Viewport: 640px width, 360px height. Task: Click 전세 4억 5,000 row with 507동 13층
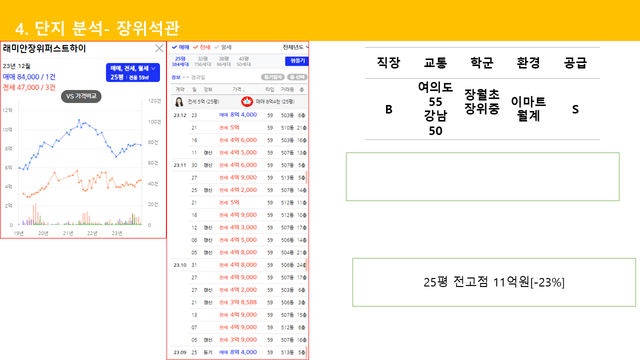point(239,153)
